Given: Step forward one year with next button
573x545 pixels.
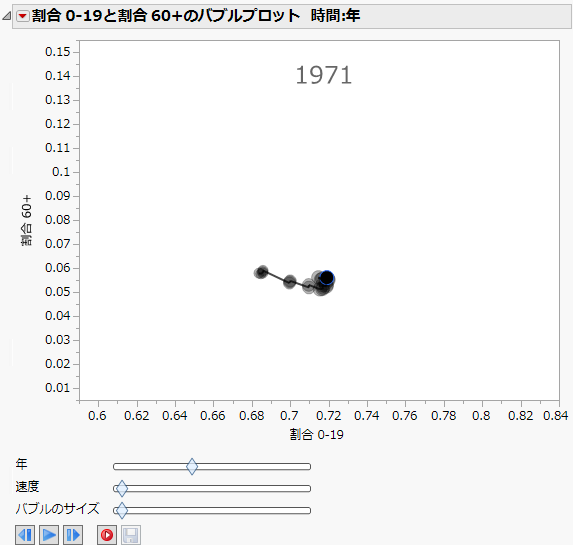Looking at the screenshot, I should (73, 535).
